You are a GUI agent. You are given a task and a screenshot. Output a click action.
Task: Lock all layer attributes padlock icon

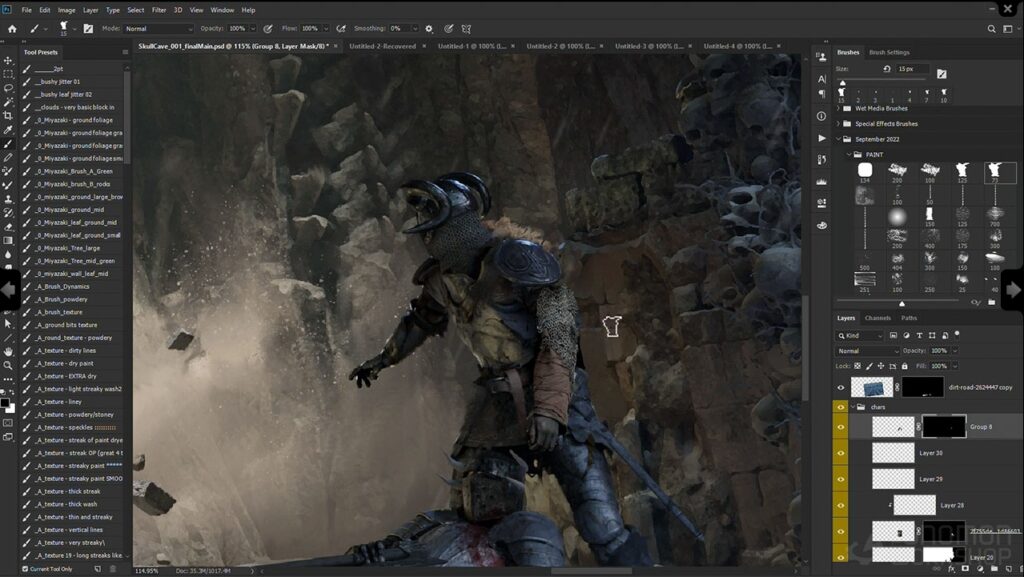tap(904, 366)
